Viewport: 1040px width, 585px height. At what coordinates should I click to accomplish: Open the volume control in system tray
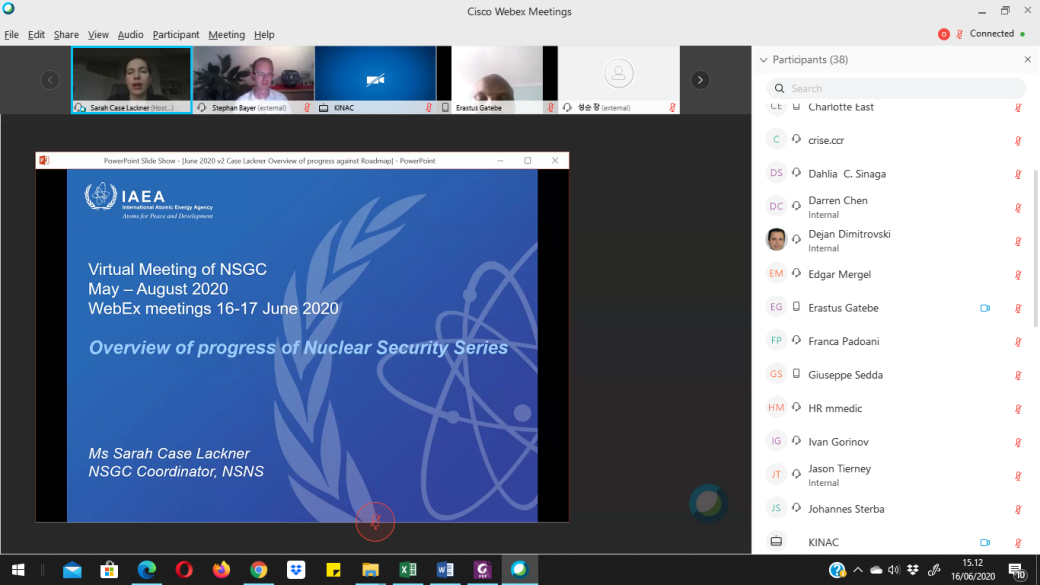point(894,570)
